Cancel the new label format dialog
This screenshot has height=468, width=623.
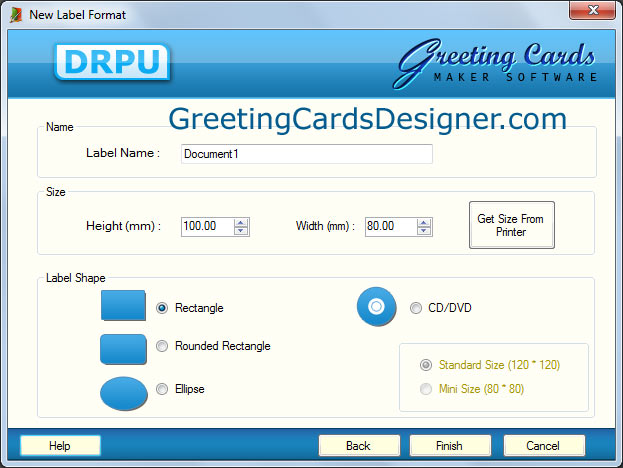pyautogui.click(x=544, y=446)
